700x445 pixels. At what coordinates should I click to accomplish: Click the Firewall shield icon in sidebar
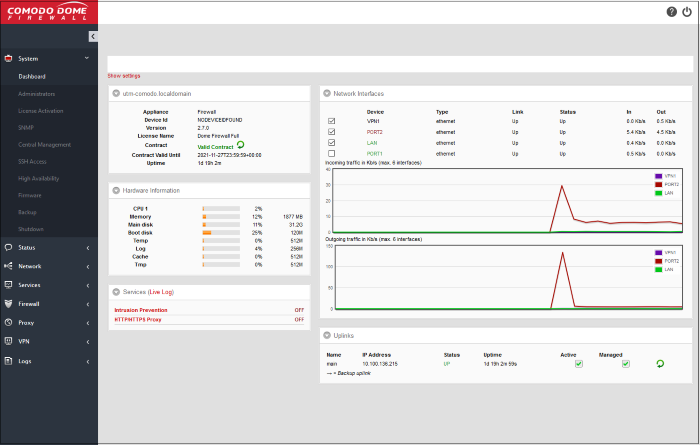click(x=9, y=303)
